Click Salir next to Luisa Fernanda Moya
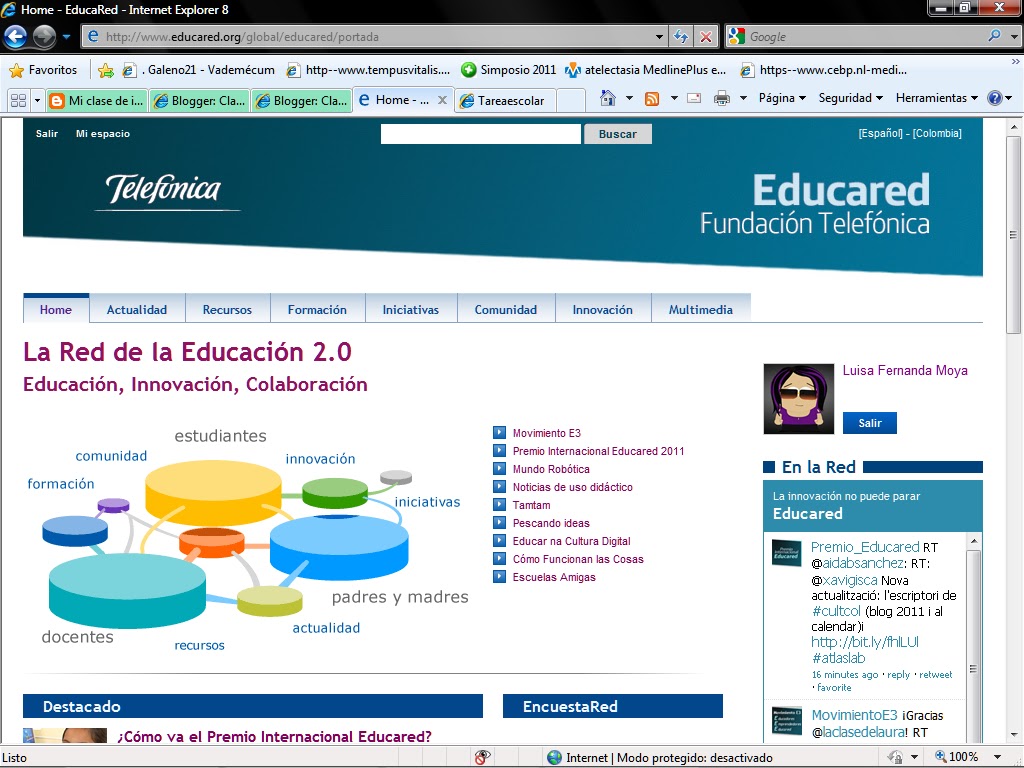Image resolution: width=1024 pixels, height=768 pixels. coord(869,423)
